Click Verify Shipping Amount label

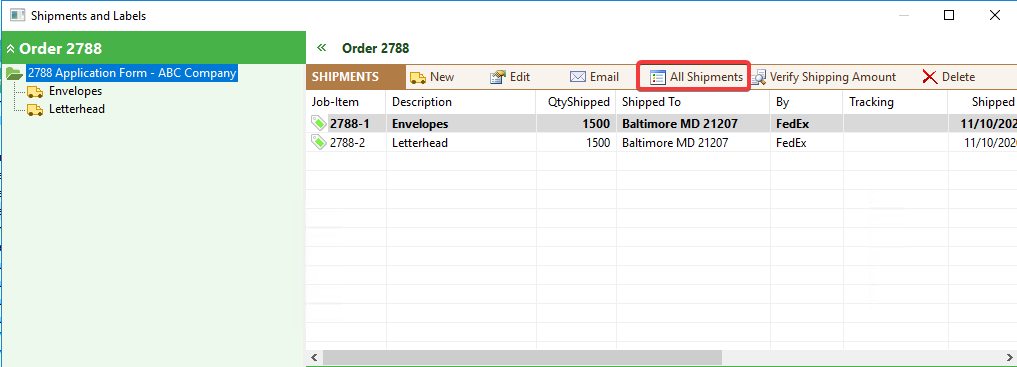coord(833,77)
